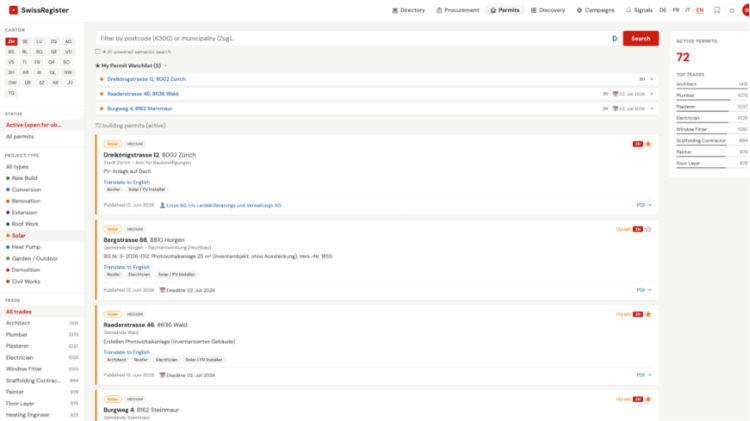Enable AI-powered semantic search checkbox
The image size is (750, 421).
pos(98,52)
